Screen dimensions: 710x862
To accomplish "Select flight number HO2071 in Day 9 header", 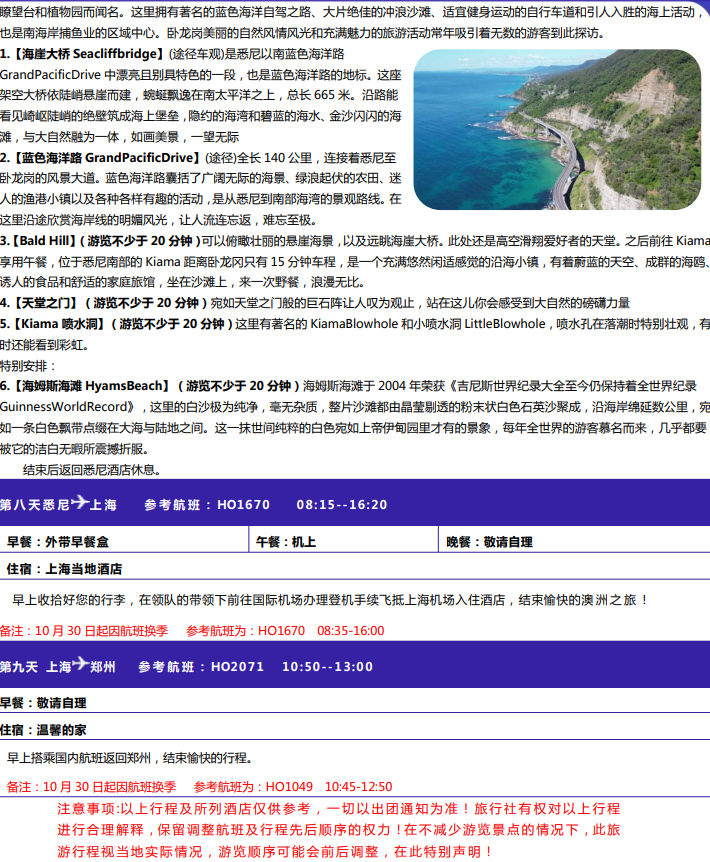I will click(237, 666).
